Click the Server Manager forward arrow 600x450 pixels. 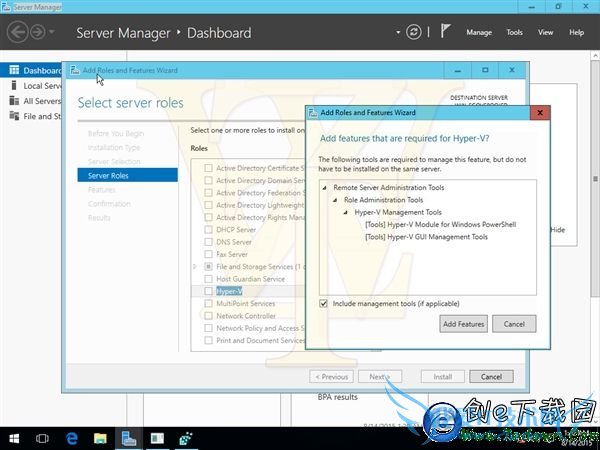(38, 32)
